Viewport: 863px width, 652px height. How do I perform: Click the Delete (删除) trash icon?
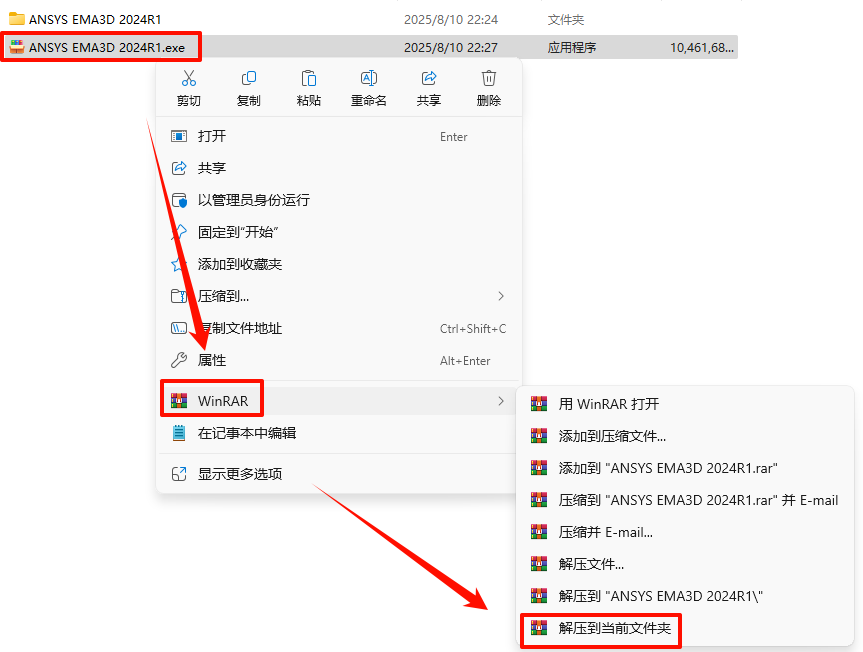[489, 79]
